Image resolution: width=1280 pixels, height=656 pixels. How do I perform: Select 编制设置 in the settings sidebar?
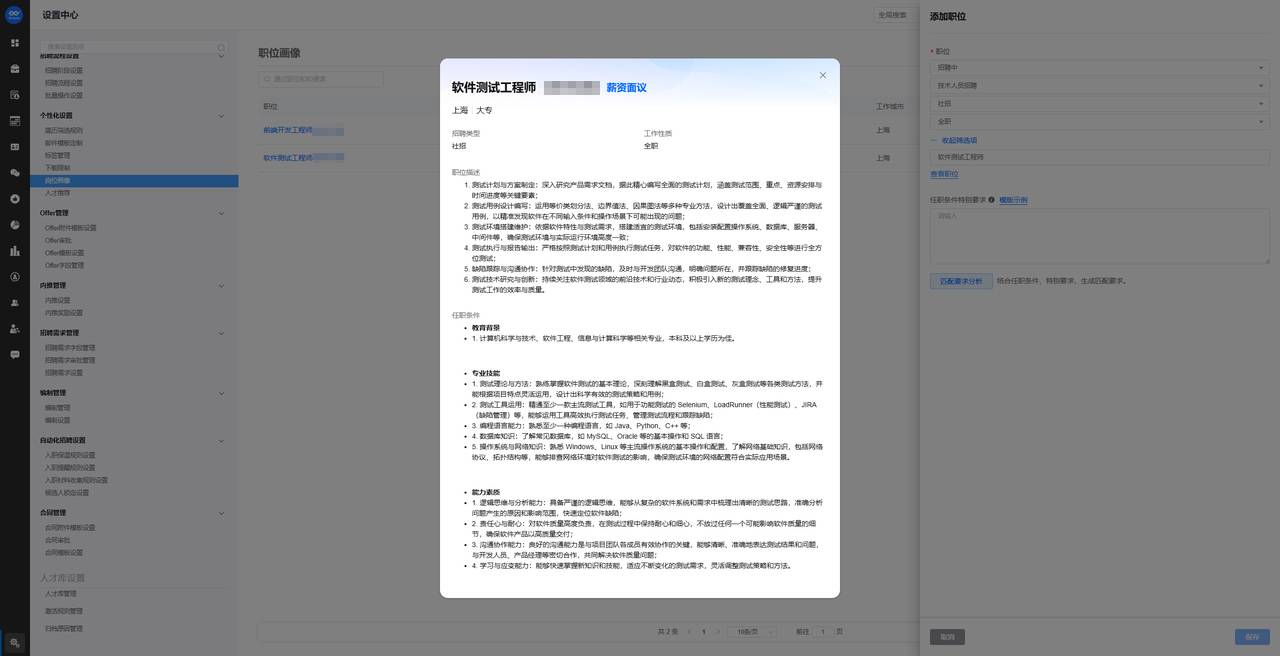[x=57, y=420]
